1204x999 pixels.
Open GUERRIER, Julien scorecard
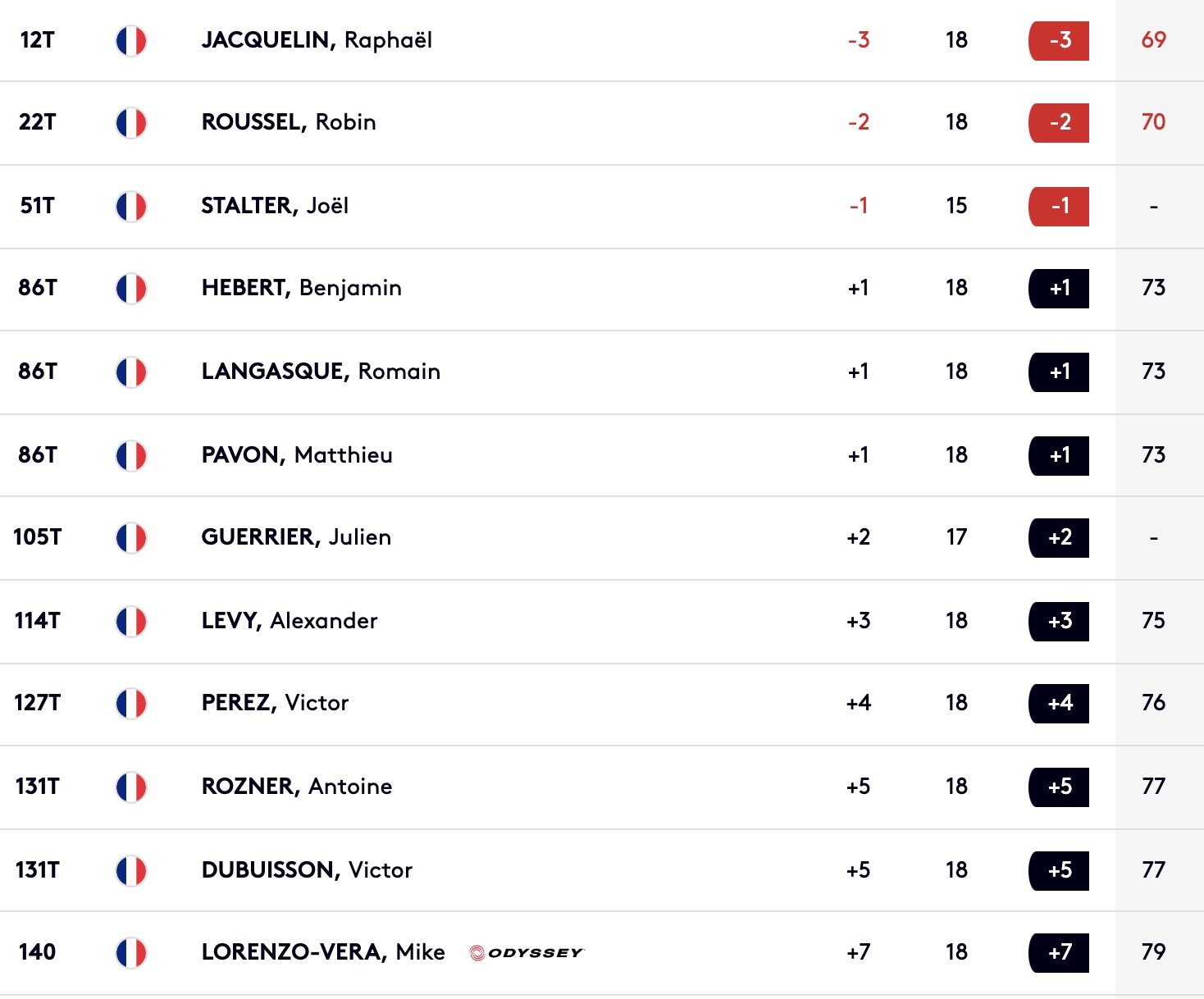pos(296,537)
